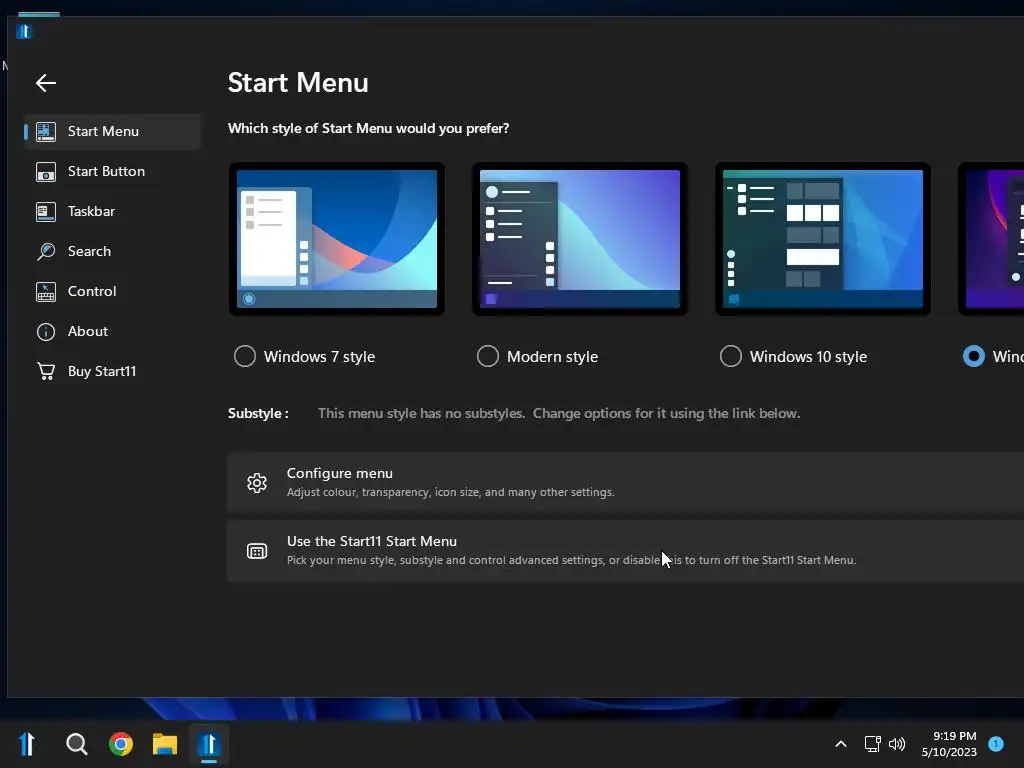This screenshot has width=1024, height=768.
Task: Open the notification badge in the tray
Action: (x=996, y=744)
